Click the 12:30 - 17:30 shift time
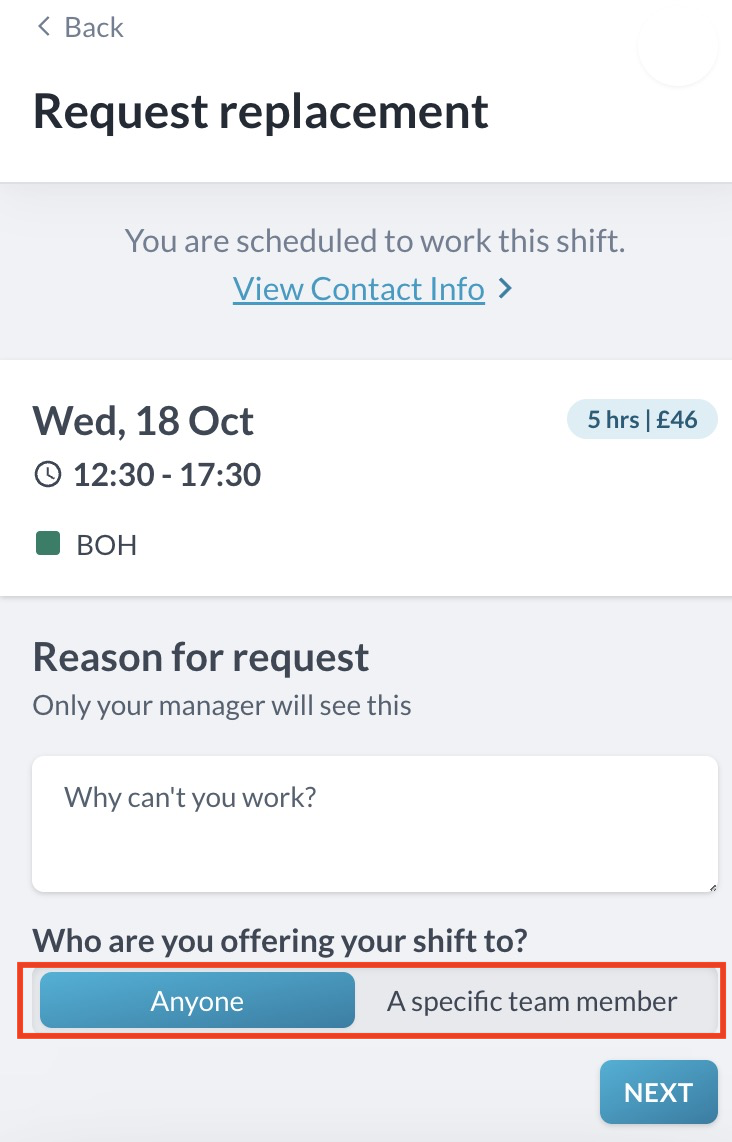 167,474
